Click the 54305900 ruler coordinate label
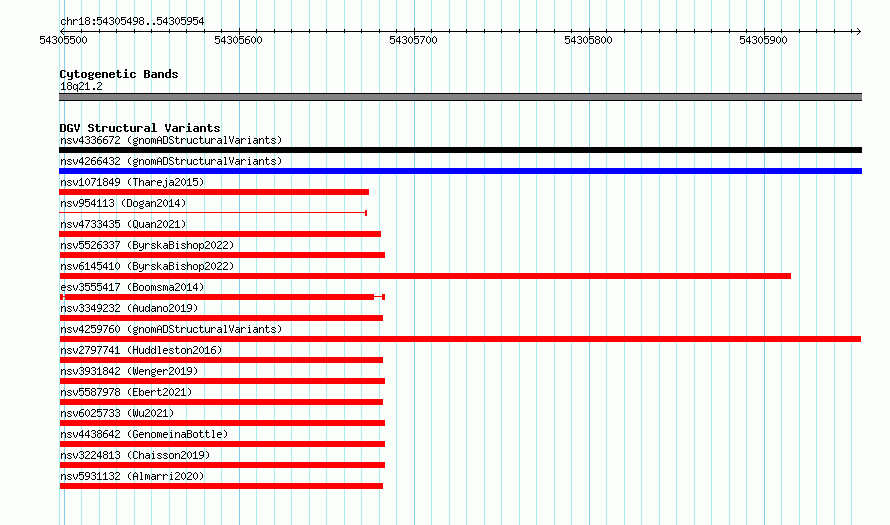Image resolution: width=890 pixels, height=525 pixels. click(763, 40)
